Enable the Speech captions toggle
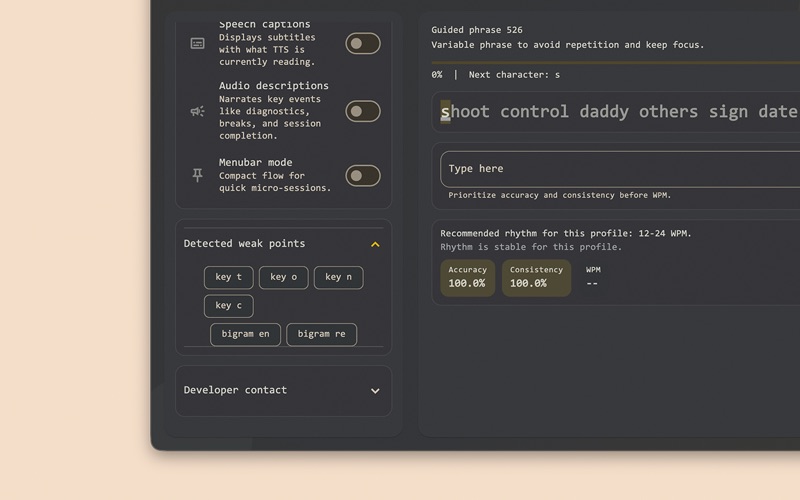Viewport: 800px width, 500px height. pyautogui.click(x=363, y=43)
